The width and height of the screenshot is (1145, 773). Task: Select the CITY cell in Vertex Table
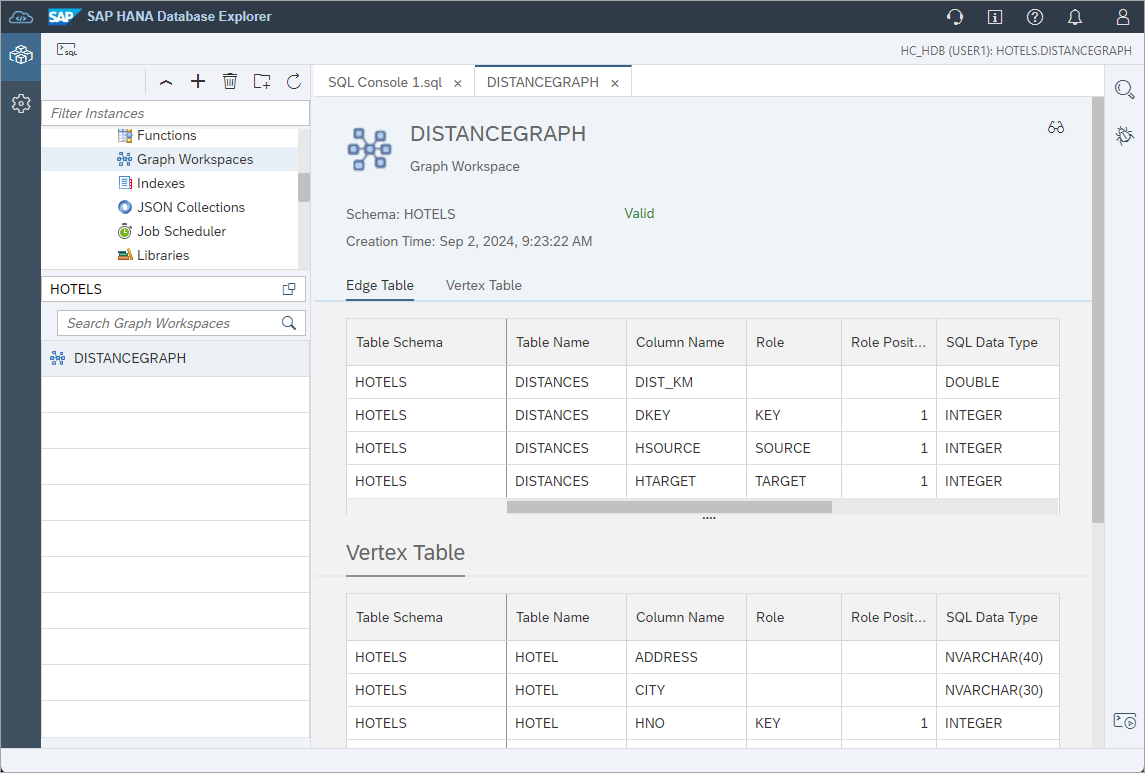(x=686, y=691)
